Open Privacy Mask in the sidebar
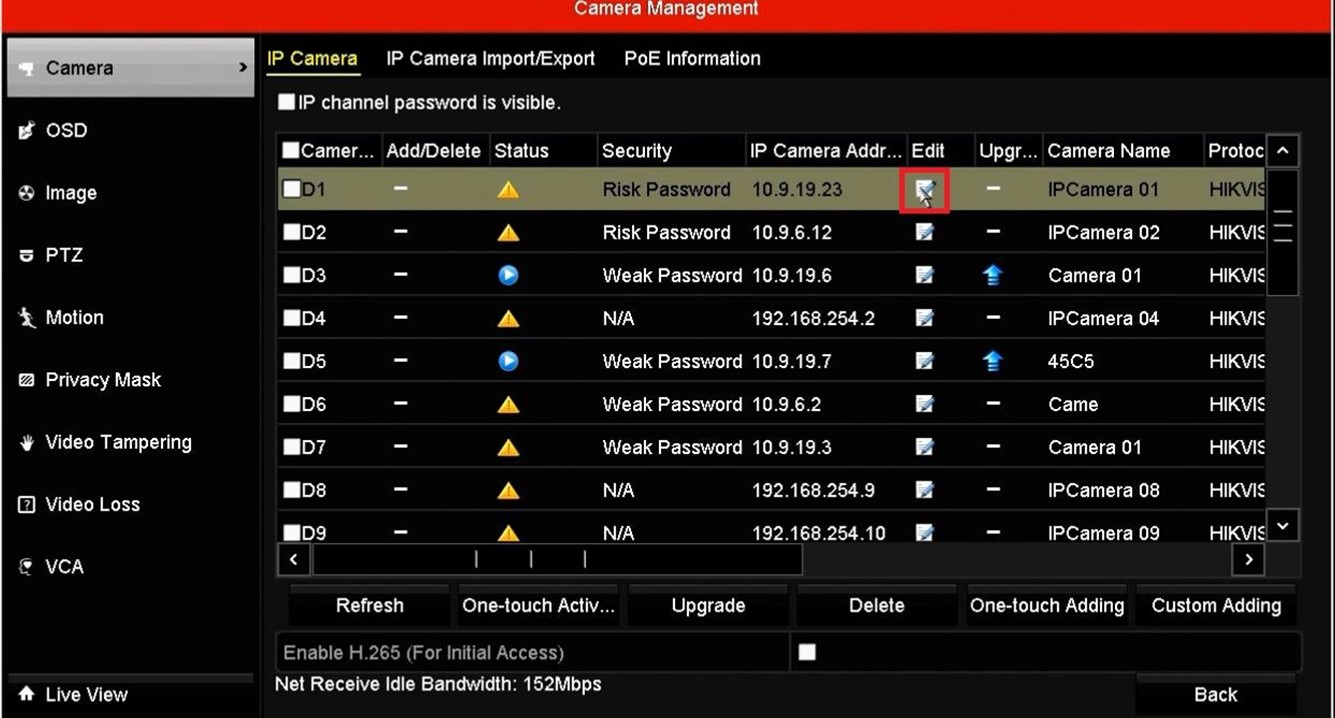 (x=102, y=380)
